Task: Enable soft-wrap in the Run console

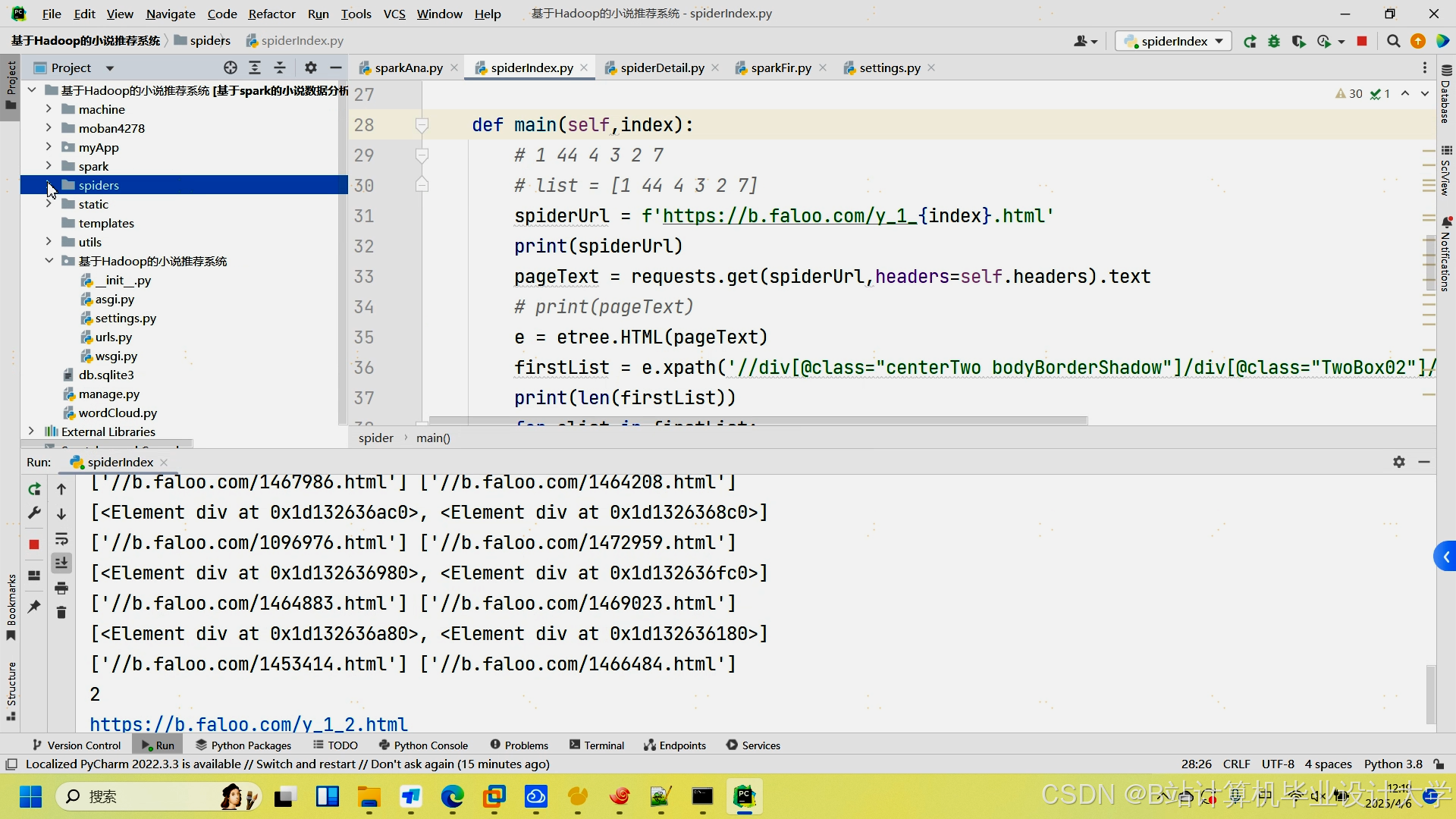Action: 61,539
